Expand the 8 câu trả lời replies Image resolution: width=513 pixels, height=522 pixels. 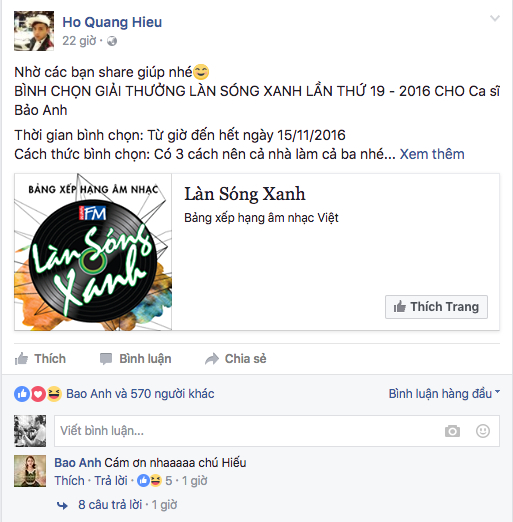[110, 505]
